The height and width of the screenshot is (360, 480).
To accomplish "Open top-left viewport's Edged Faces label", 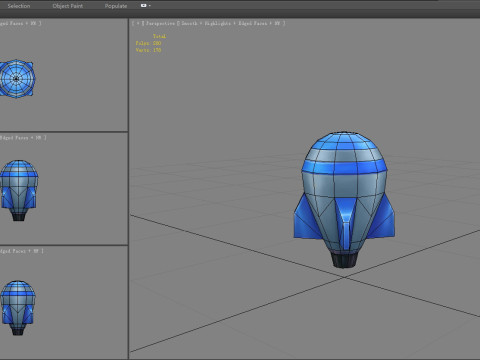I will pos(21,23).
